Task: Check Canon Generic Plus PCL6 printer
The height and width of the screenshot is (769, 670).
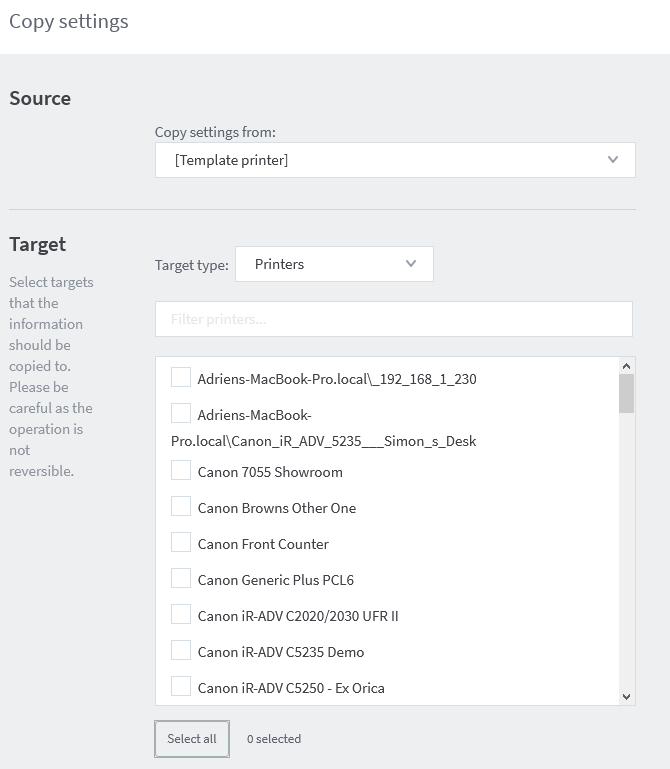Action: coord(181,579)
